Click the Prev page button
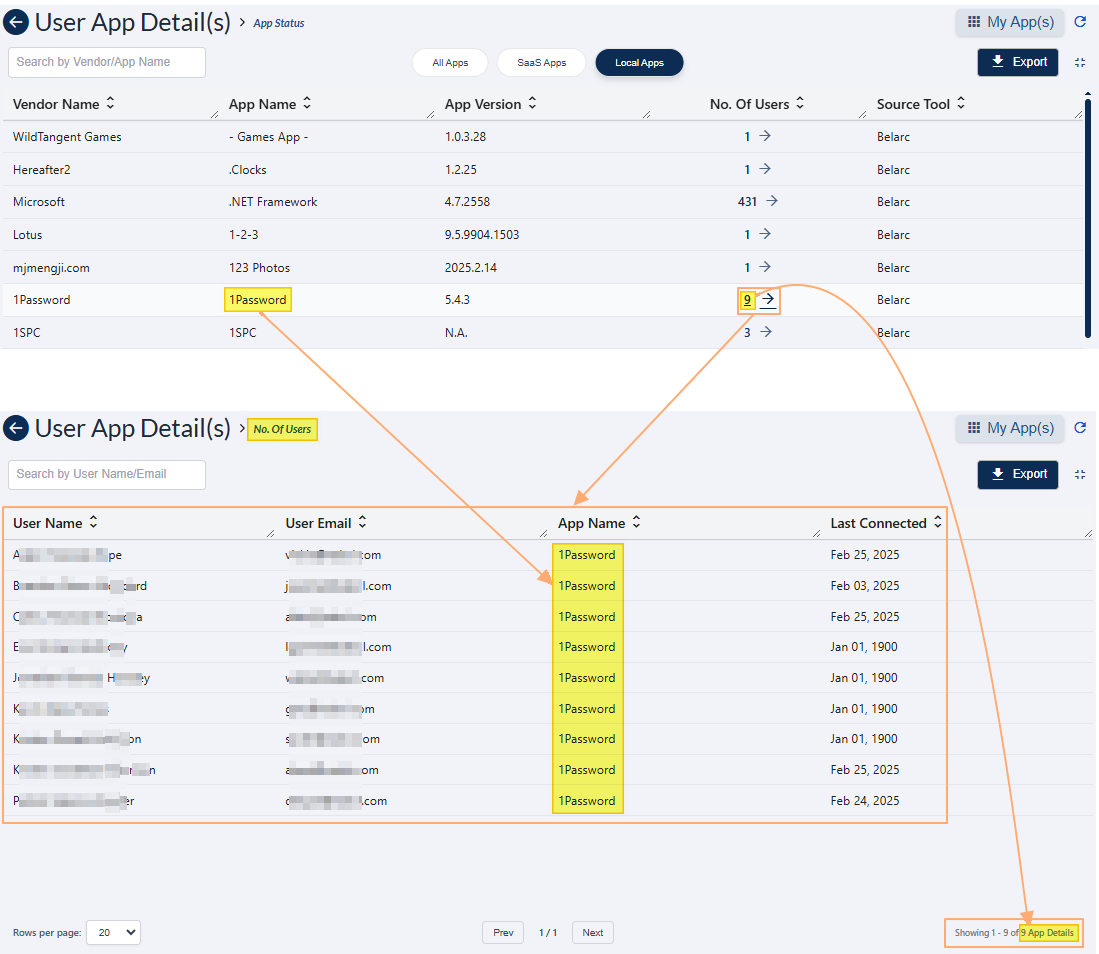Image resolution: width=1099 pixels, height=954 pixels. coord(503,932)
